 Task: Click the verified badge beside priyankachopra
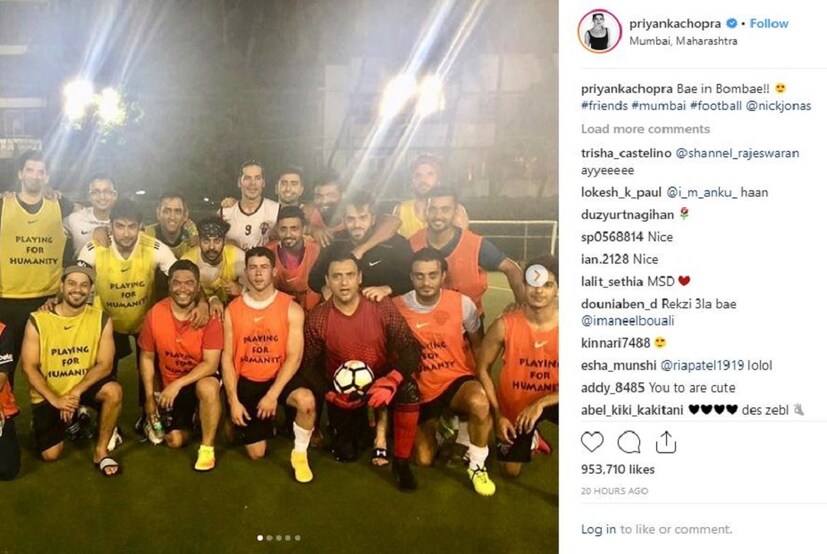tap(731, 23)
